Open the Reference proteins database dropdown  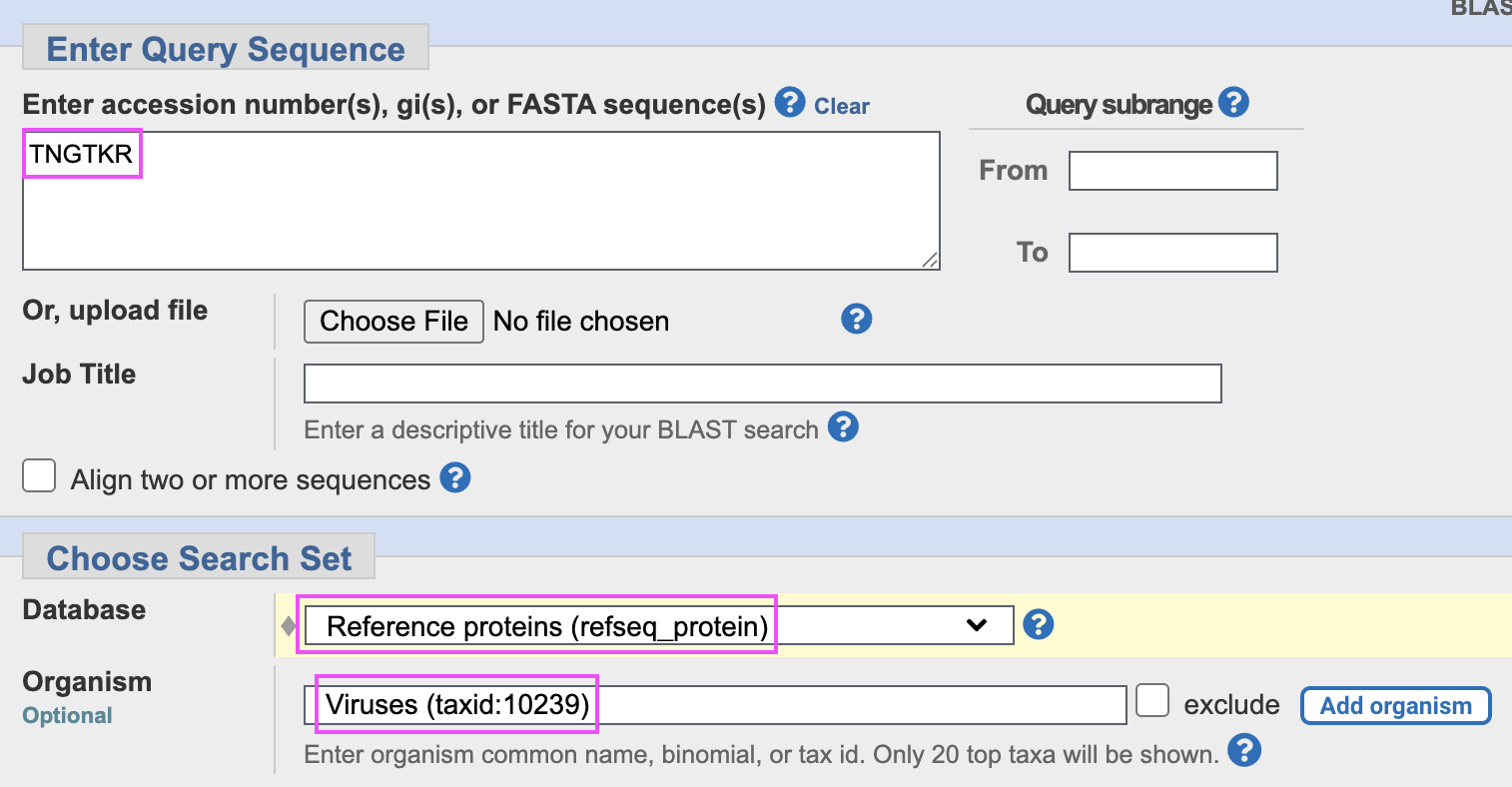657,626
